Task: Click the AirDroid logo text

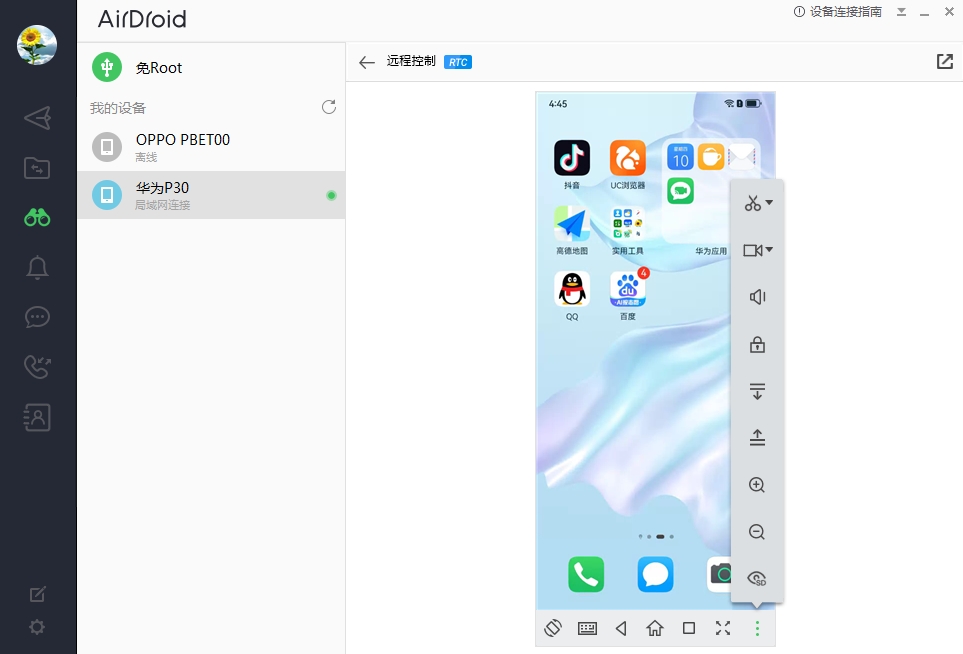Action: (142, 19)
